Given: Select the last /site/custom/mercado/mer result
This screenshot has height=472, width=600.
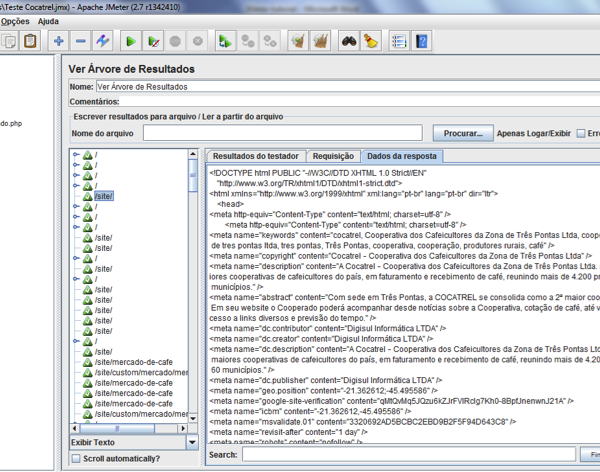Looking at the screenshot, I should pyautogui.click(x=141, y=414).
